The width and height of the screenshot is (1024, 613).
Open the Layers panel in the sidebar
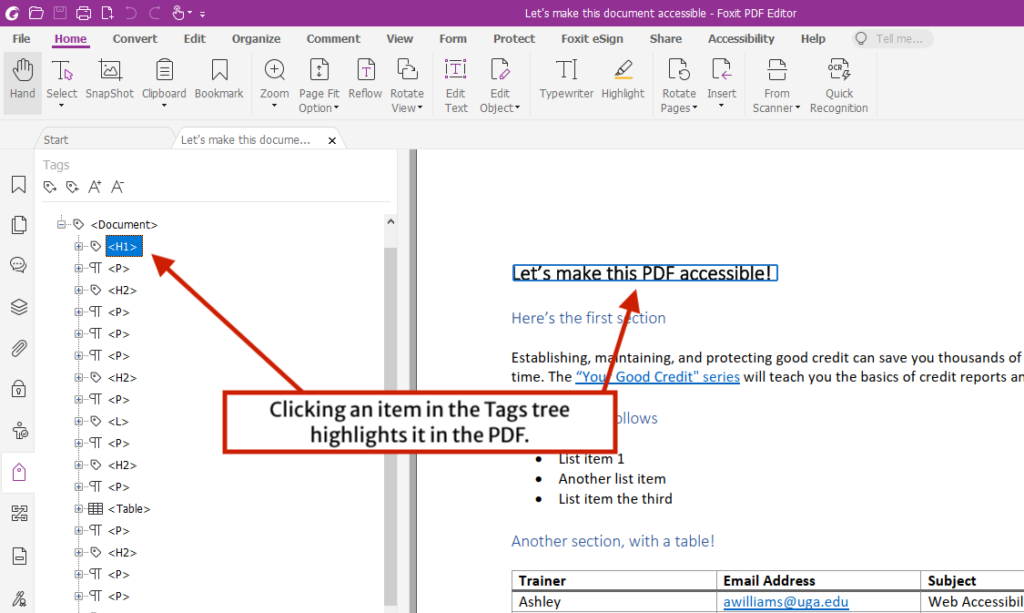tap(18, 307)
